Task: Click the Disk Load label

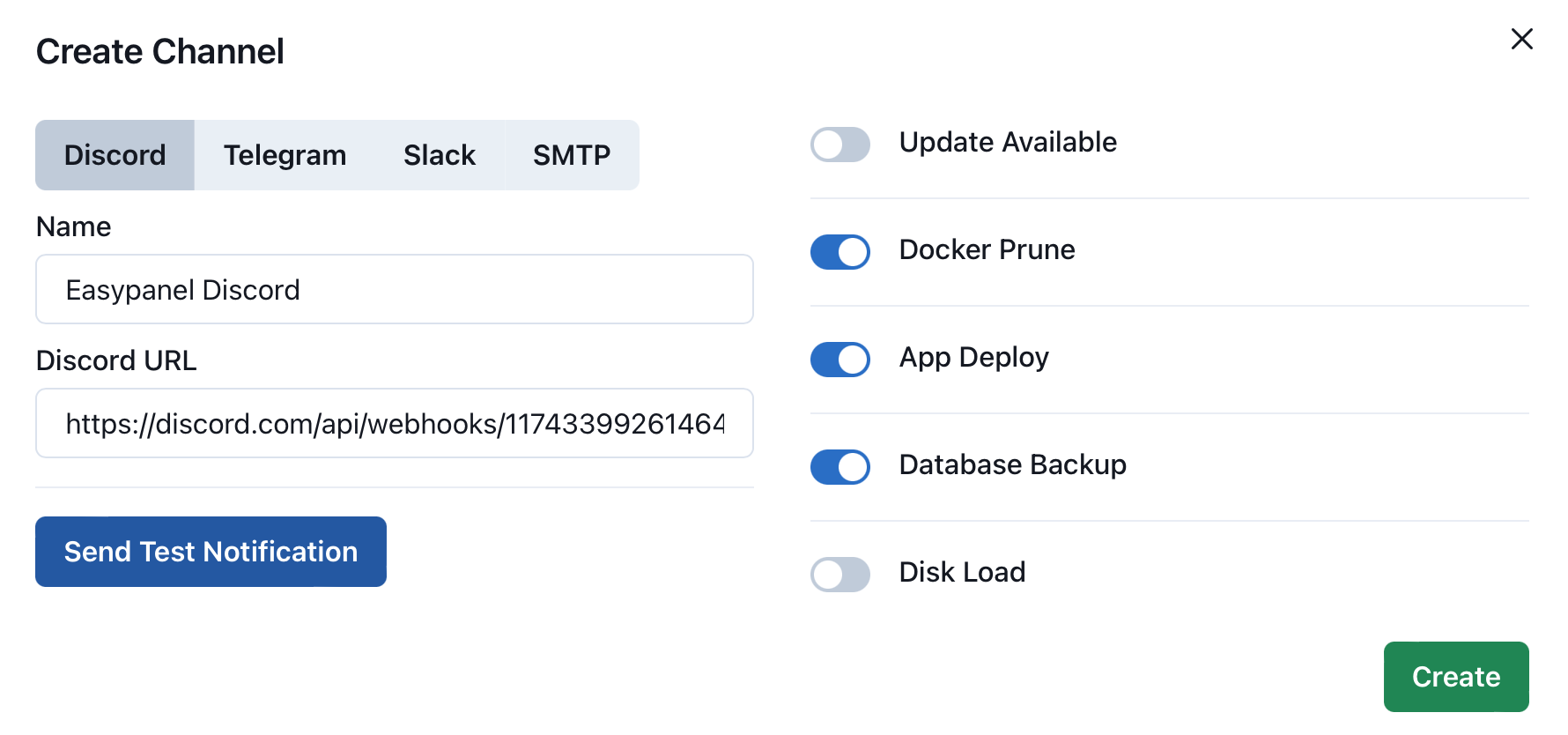Action: tap(962, 572)
